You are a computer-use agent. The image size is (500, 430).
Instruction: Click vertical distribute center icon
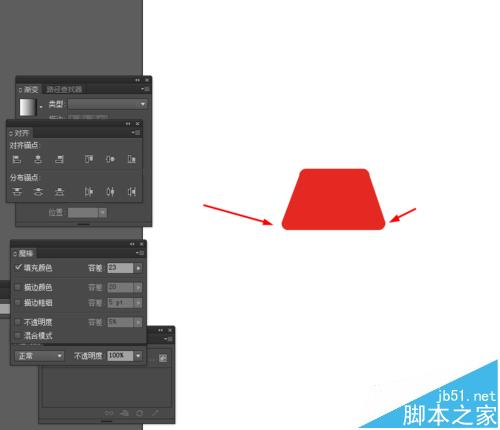(38, 191)
